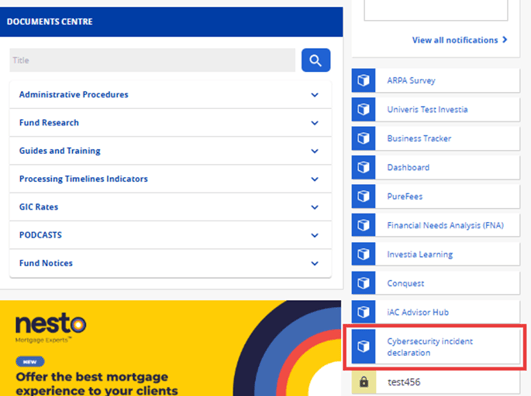Open Cybersecurity incident declaration link
The image size is (531, 396).
point(430,347)
